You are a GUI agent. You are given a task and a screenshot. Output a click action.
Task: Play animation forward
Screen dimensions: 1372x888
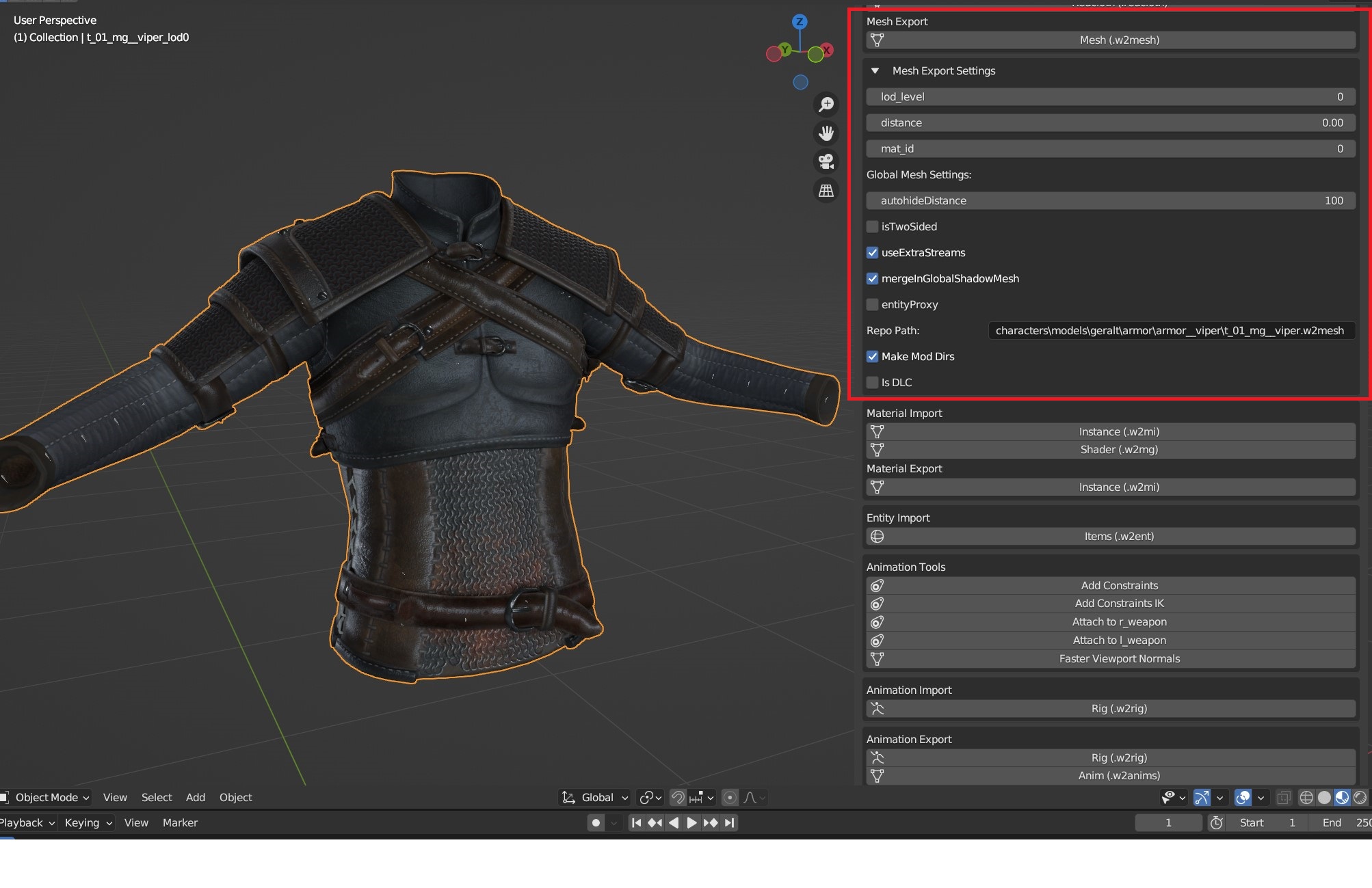click(691, 823)
